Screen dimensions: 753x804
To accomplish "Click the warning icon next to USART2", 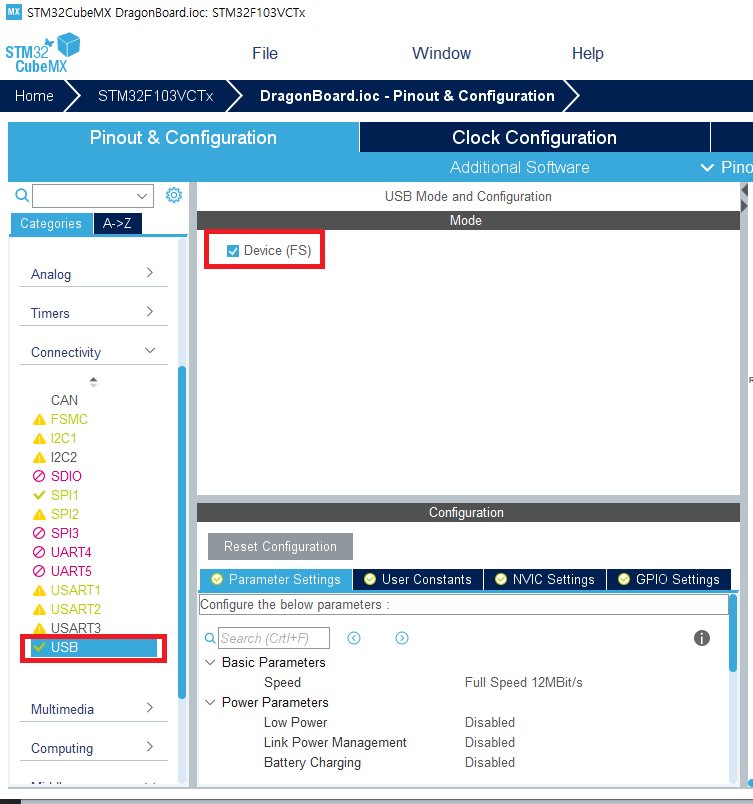I will click(39, 610).
